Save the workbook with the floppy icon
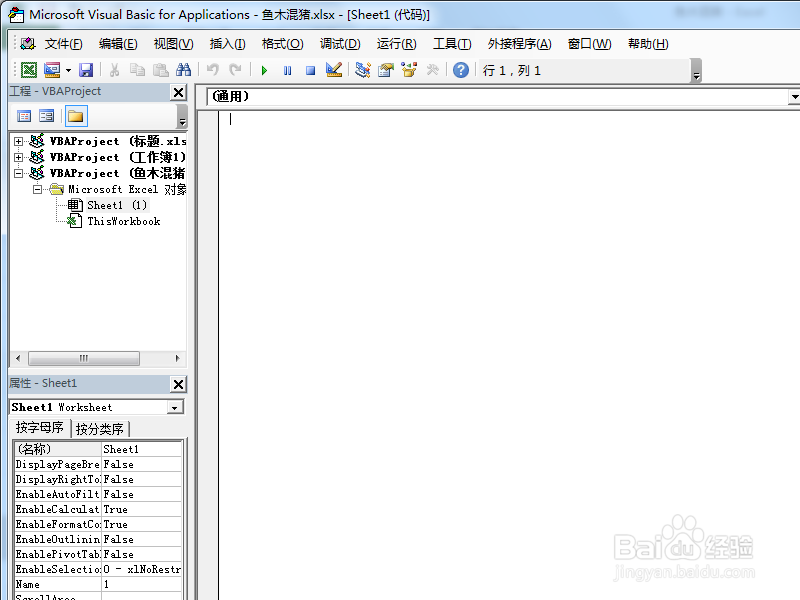Image resolution: width=800 pixels, height=600 pixels. coord(86,69)
